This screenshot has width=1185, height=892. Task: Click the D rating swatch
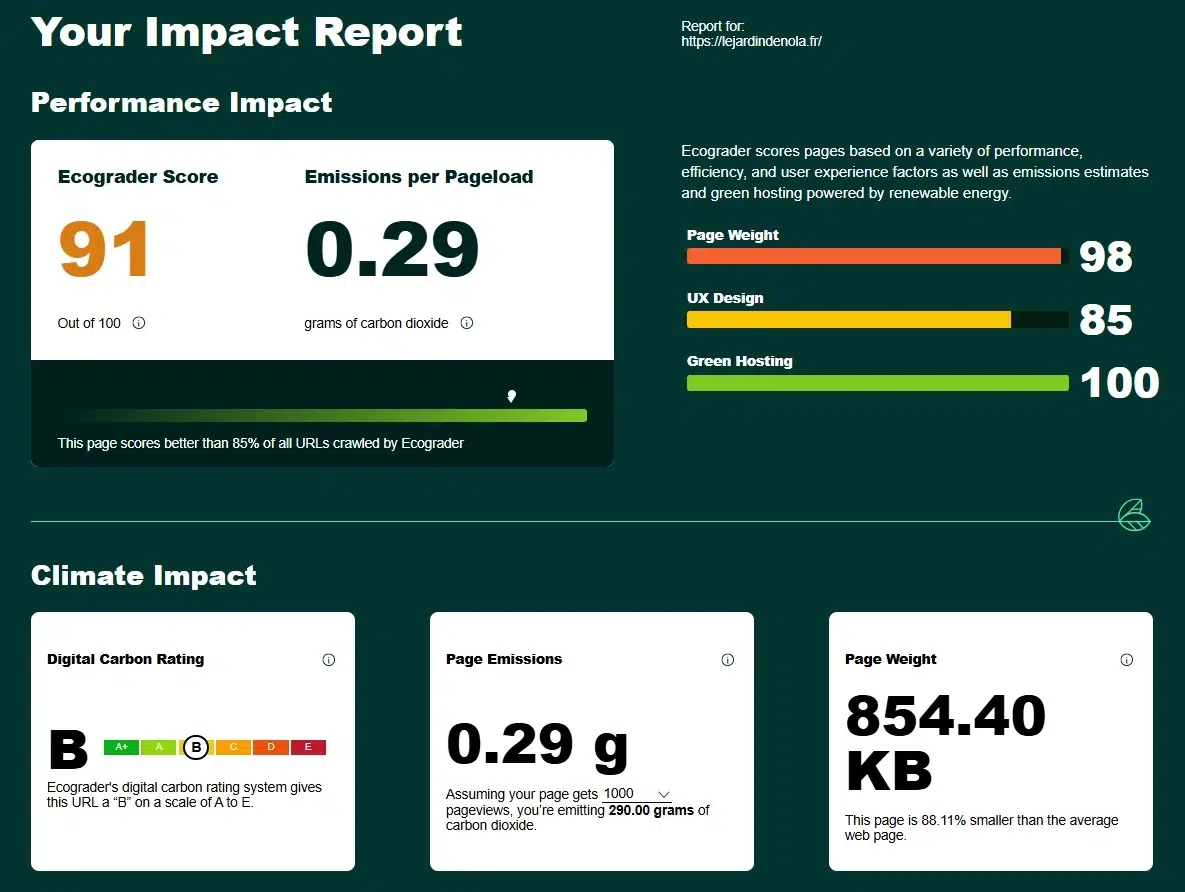click(x=271, y=747)
